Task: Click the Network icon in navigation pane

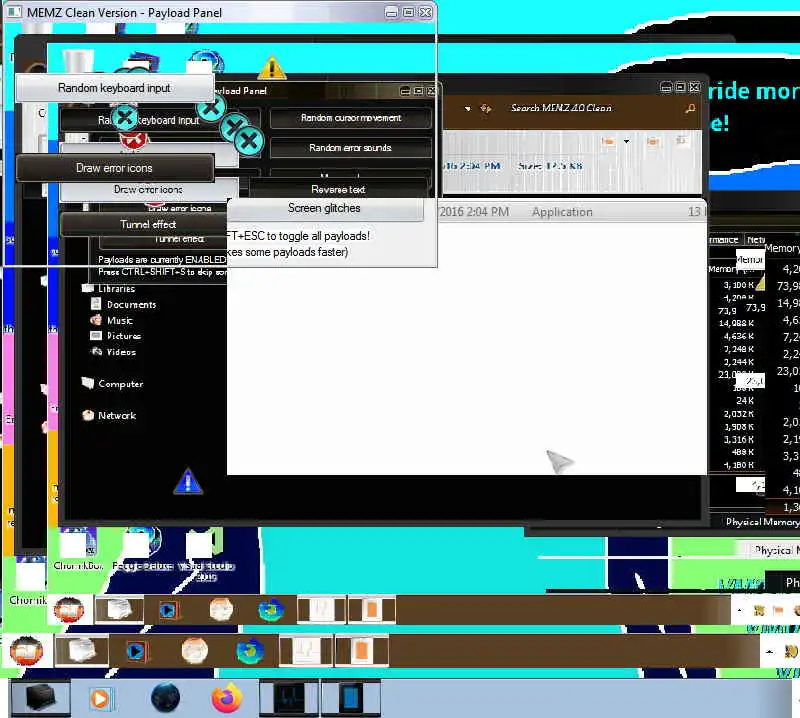Action: 88,415
